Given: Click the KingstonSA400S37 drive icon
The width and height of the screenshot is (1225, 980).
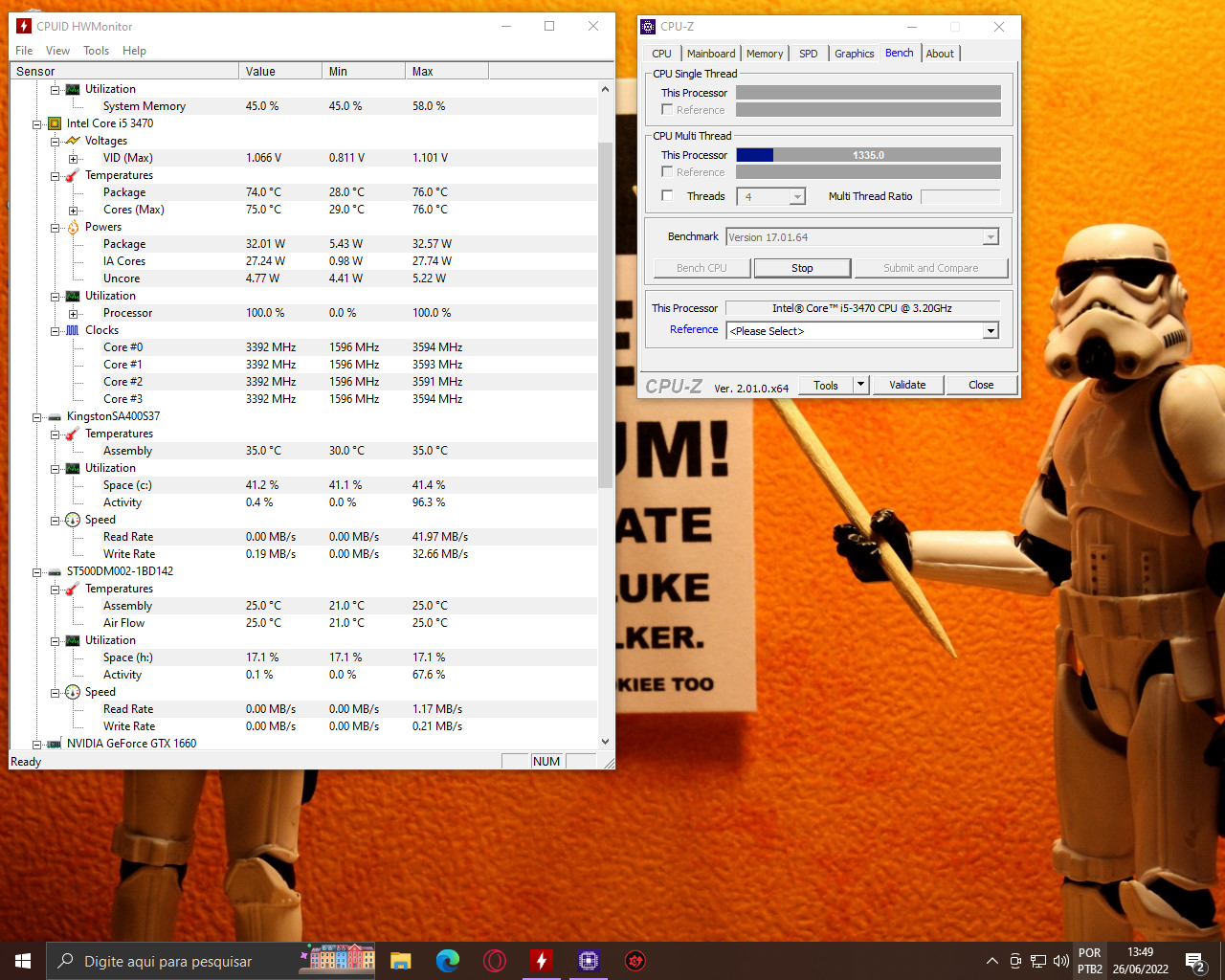Looking at the screenshot, I should click(x=55, y=416).
